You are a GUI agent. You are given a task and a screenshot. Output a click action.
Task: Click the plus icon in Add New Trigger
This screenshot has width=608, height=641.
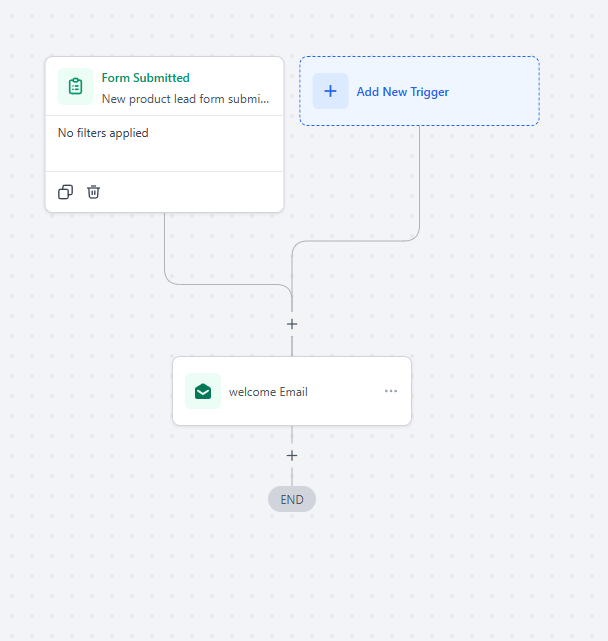pyautogui.click(x=331, y=91)
